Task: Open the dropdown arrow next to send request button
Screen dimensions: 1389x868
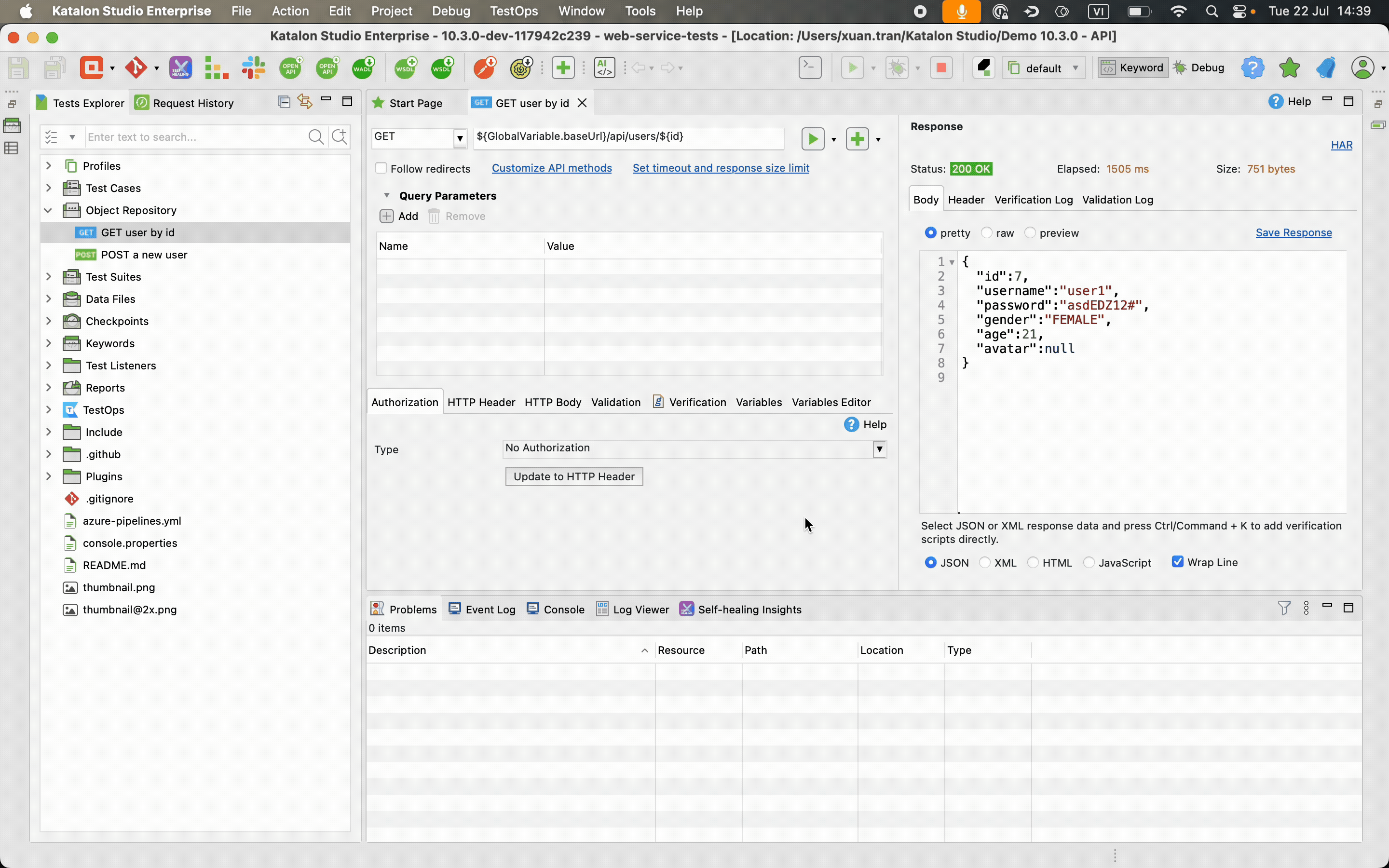Action: click(x=833, y=139)
